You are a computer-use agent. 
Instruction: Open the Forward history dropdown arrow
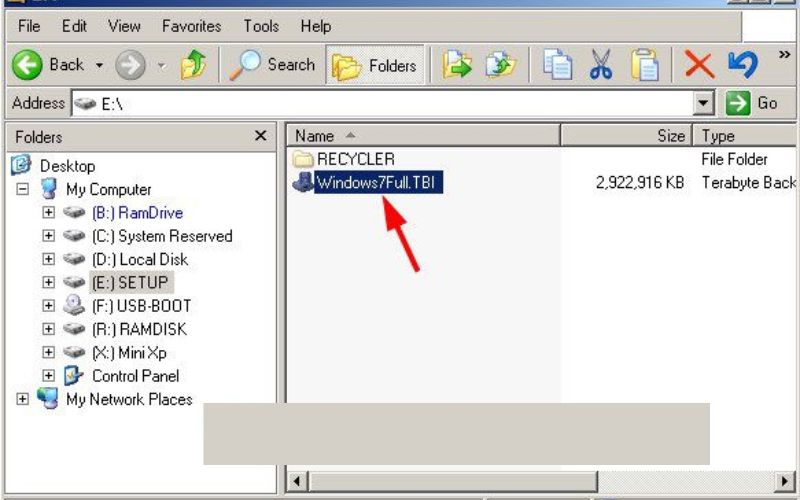tap(161, 65)
